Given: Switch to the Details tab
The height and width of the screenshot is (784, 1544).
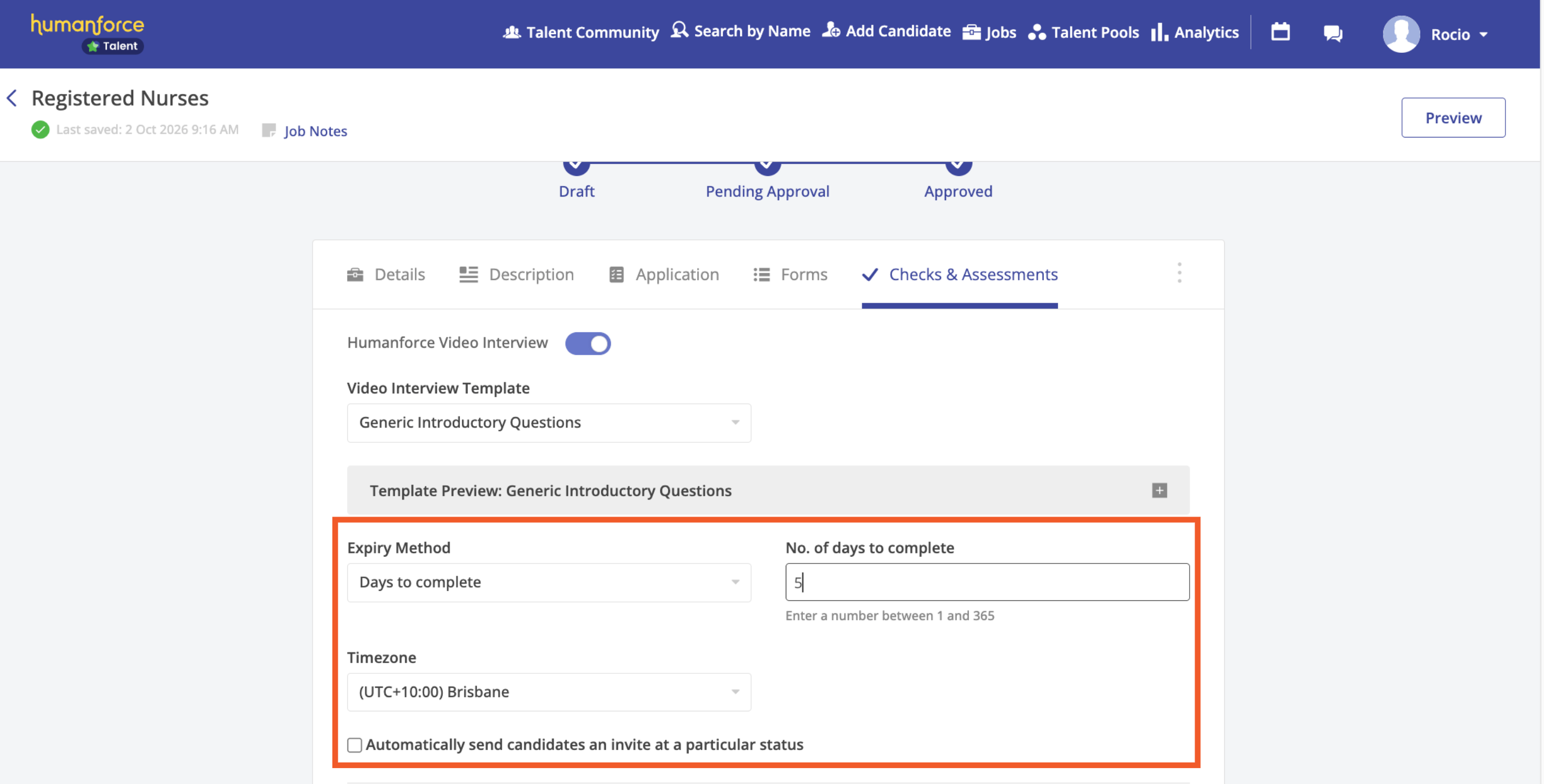Looking at the screenshot, I should click(385, 275).
